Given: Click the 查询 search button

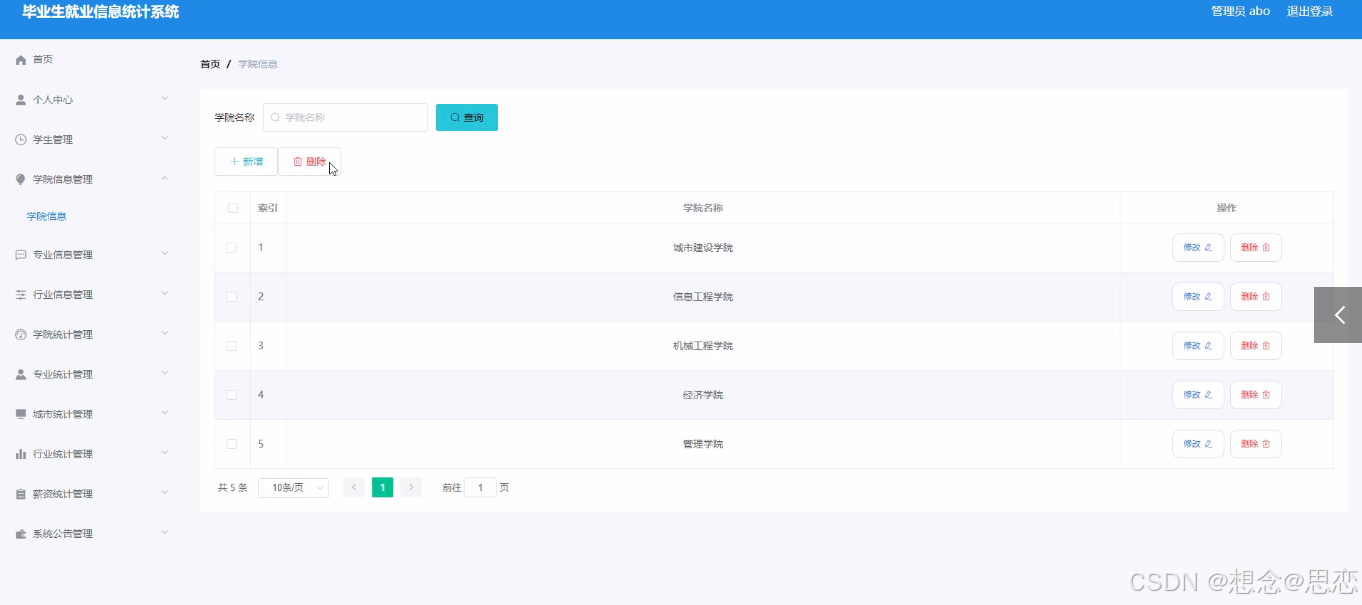Looking at the screenshot, I should pos(467,118).
